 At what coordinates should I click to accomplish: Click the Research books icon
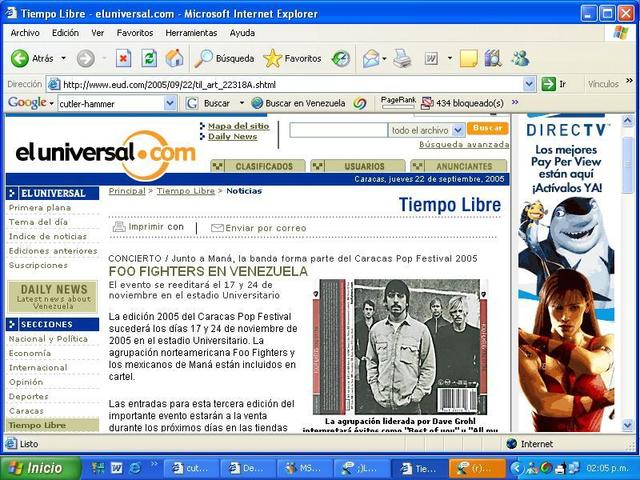(493, 58)
